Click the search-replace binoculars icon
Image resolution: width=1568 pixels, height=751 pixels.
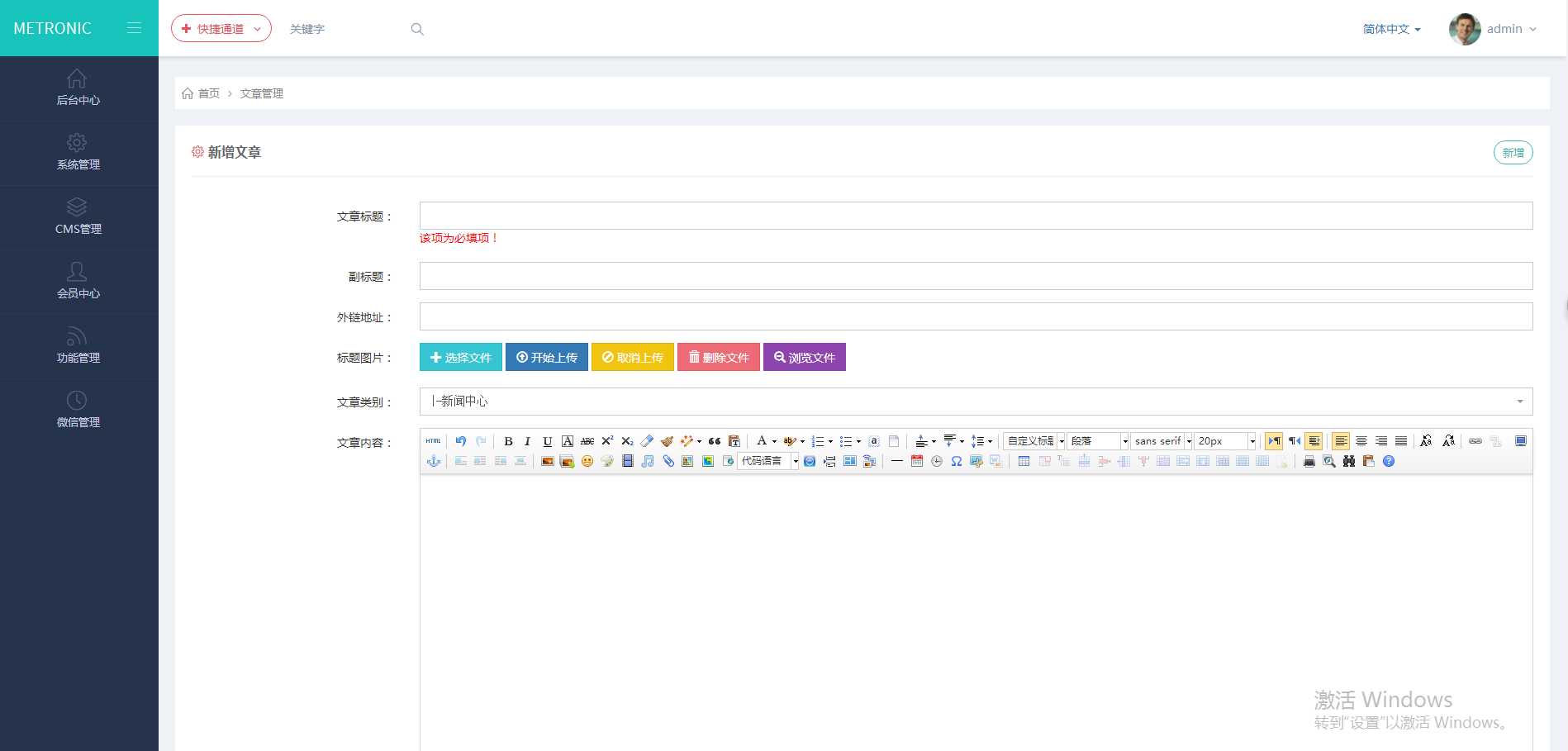tap(1348, 461)
